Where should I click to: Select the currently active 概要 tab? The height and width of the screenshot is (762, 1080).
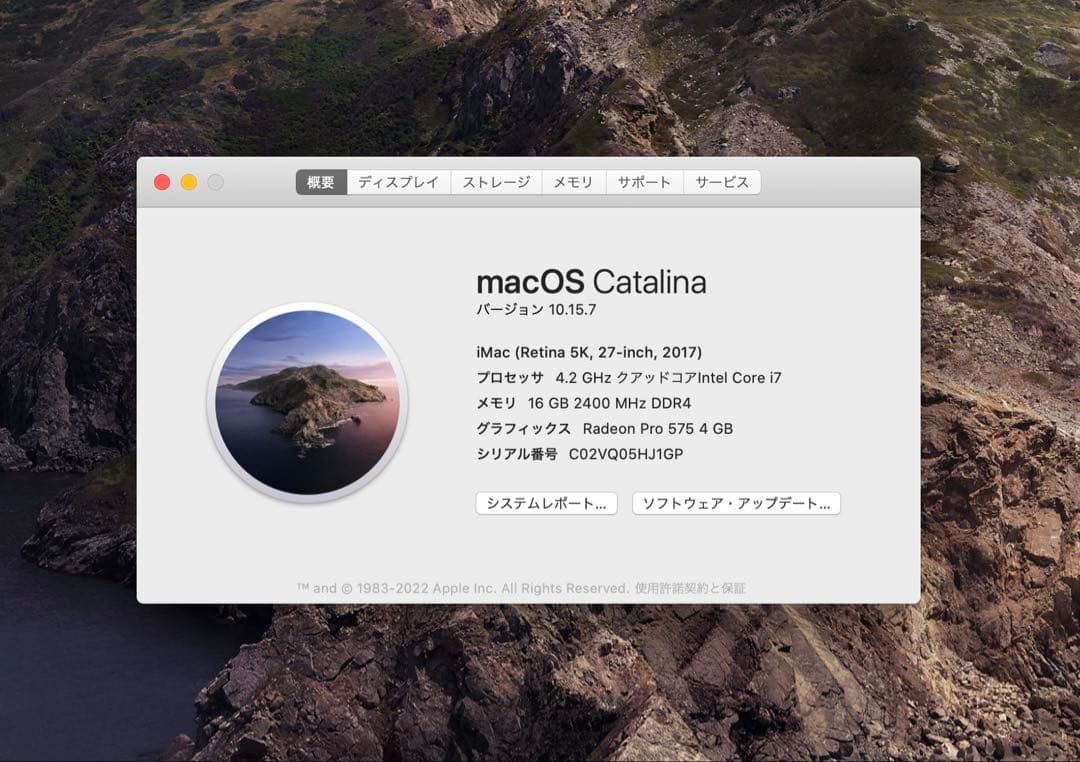coord(319,181)
